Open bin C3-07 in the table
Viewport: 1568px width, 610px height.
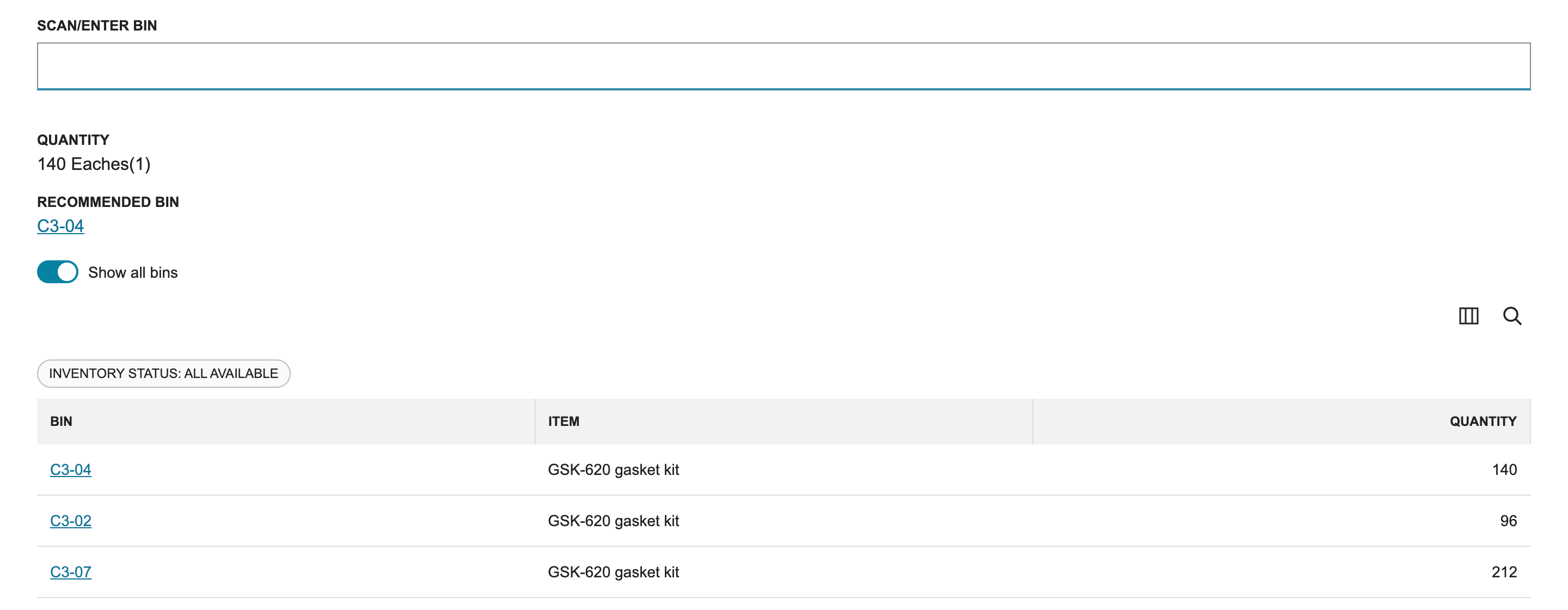point(71,572)
